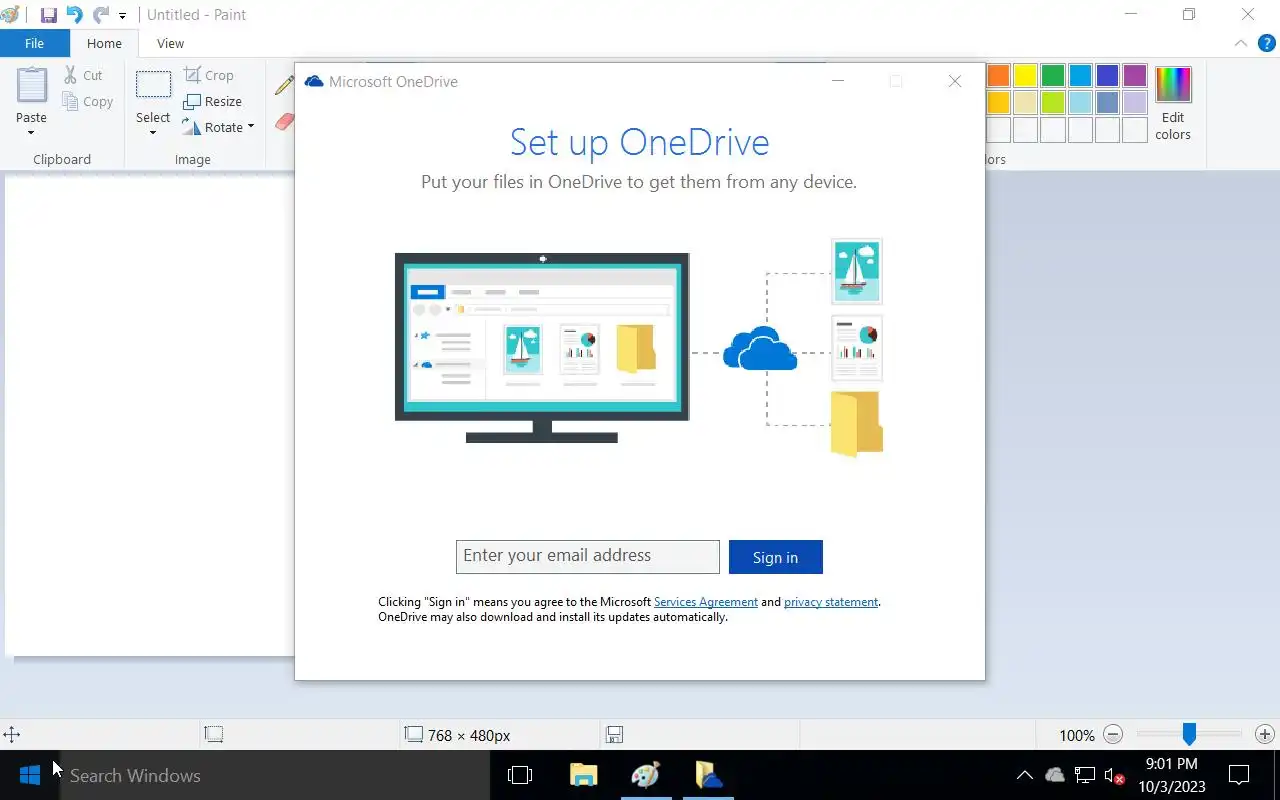Open the Windows Start menu
The width and height of the screenshot is (1280, 800).
pos(30,775)
